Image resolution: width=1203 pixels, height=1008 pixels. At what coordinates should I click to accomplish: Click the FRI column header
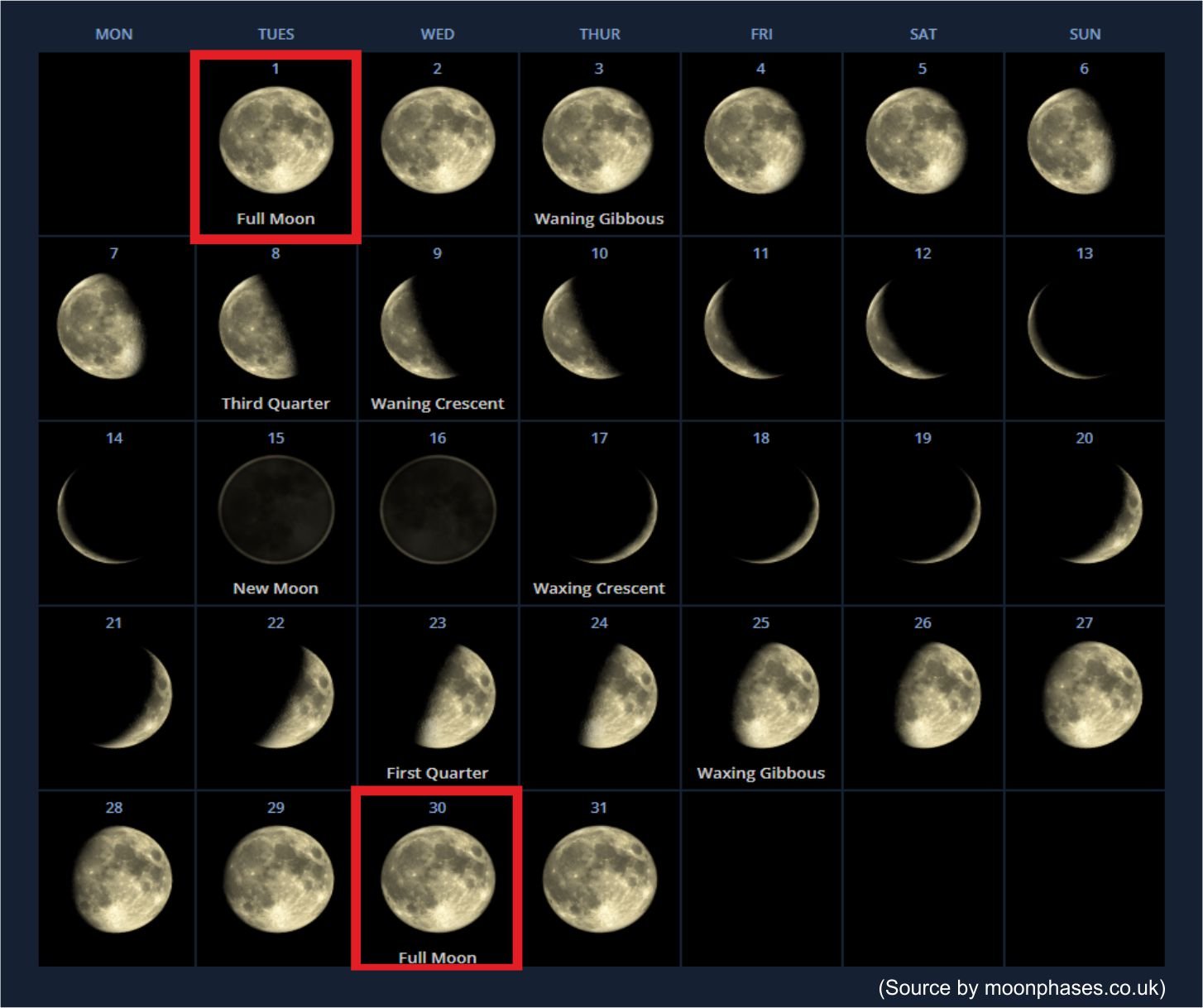coord(761,34)
